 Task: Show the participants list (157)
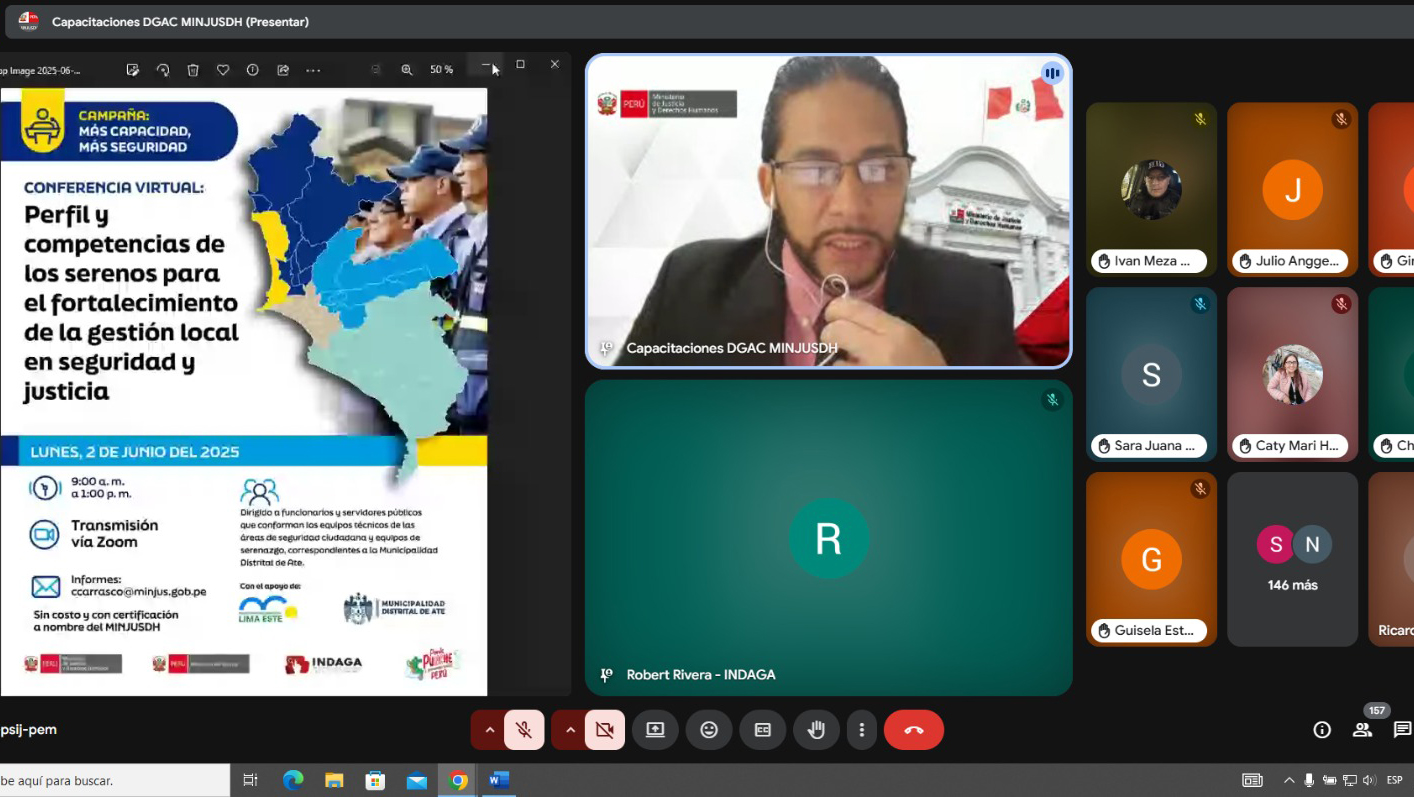(x=1364, y=728)
